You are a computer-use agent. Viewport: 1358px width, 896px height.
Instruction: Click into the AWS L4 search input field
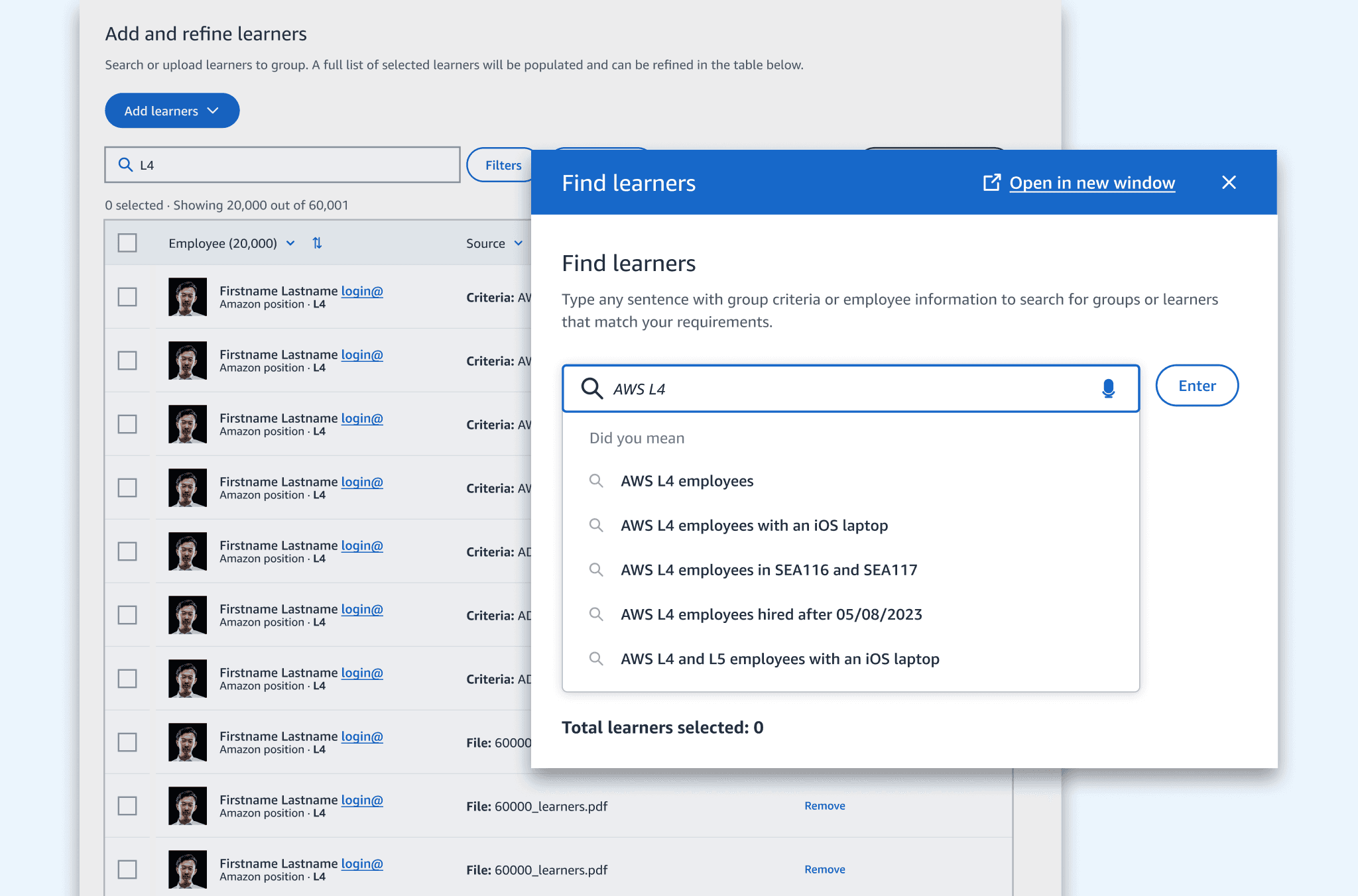tap(849, 388)
